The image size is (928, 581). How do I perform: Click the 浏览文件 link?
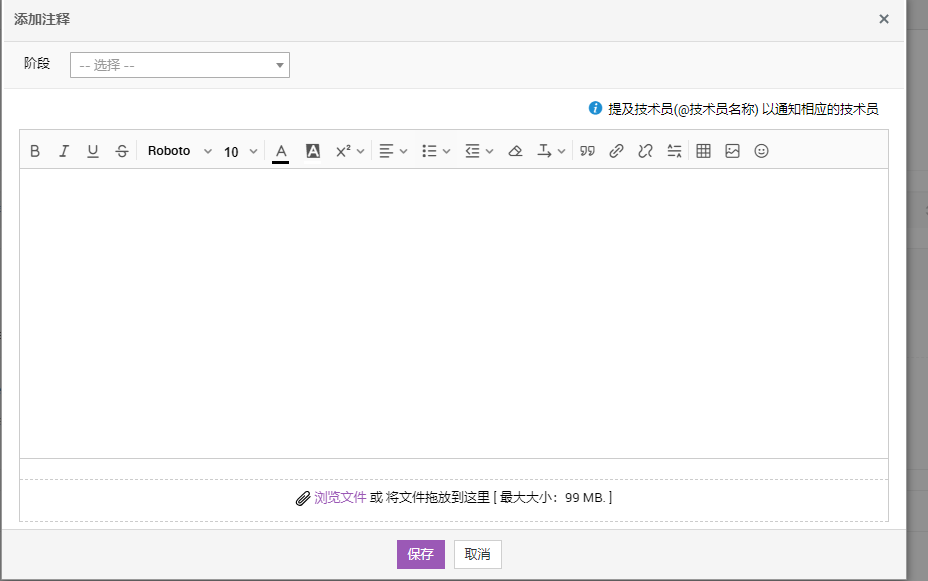pos(340,497)
